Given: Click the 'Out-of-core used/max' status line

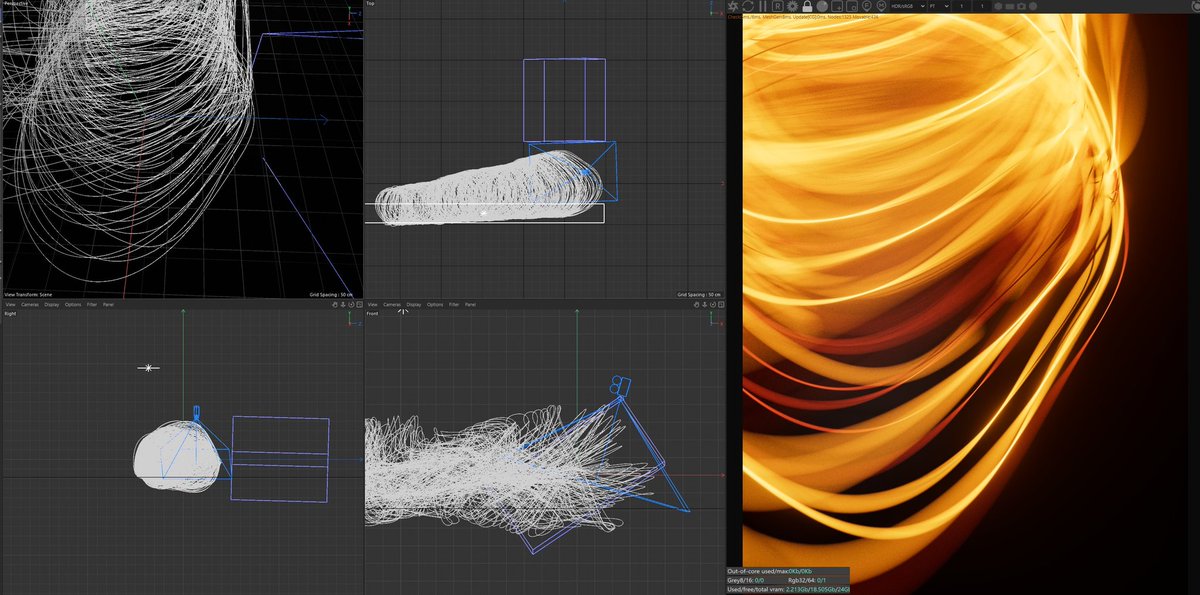Looking at the screenshot, I should pos(768,571).
